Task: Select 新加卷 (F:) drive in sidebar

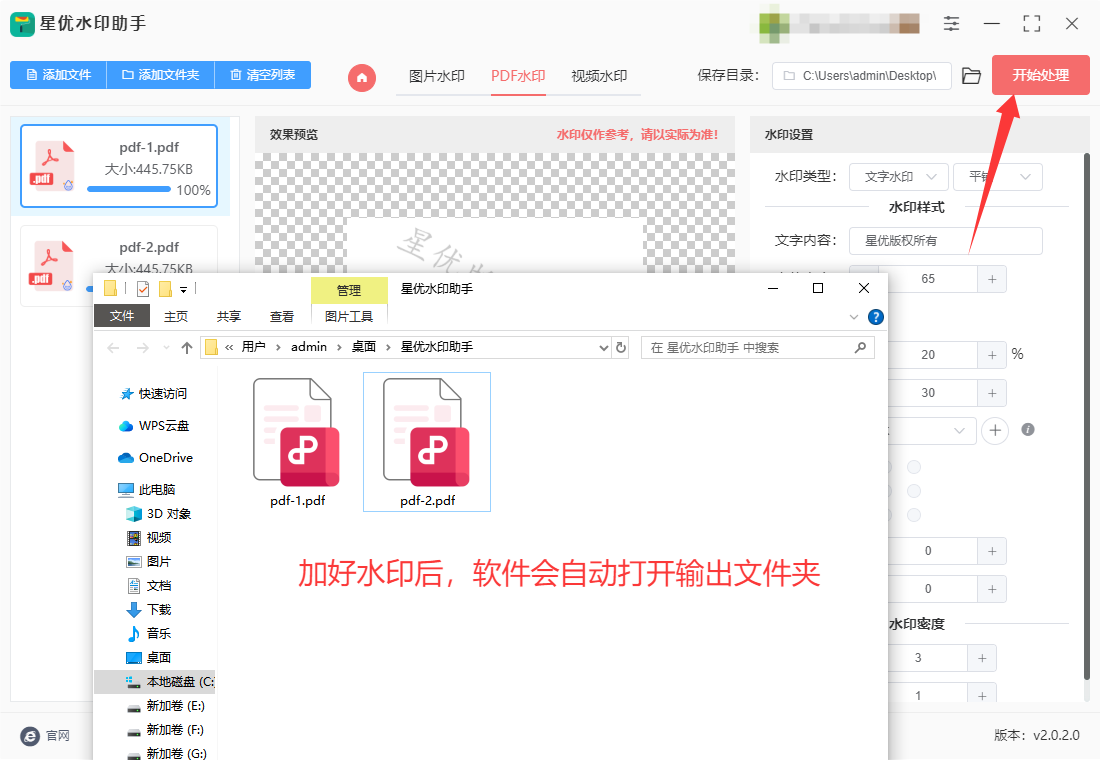Action: [x=166, y=730]
